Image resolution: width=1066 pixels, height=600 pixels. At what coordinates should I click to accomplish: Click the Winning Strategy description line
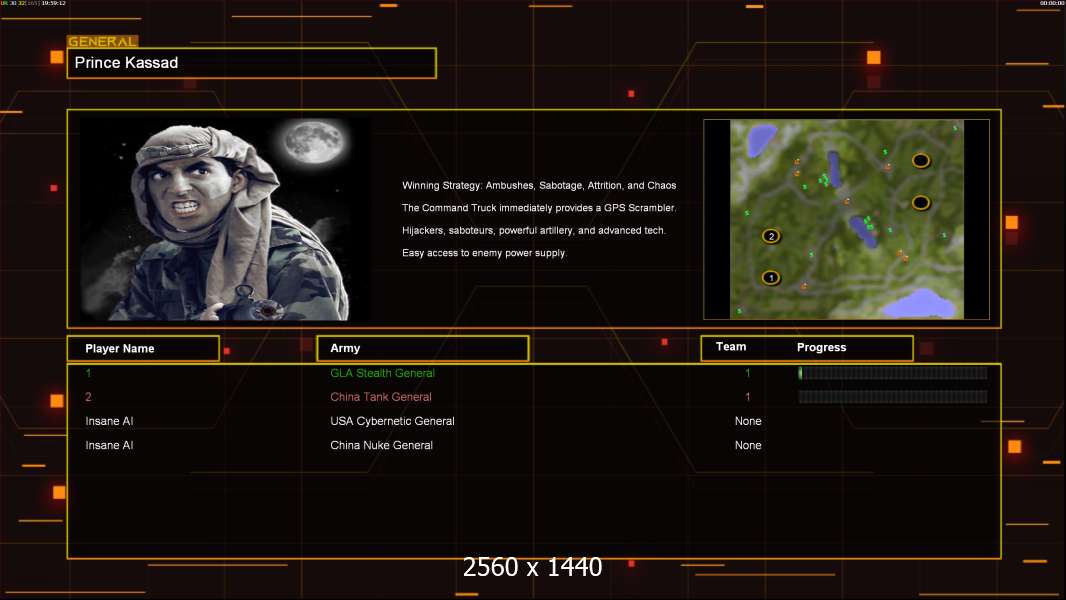point(539,186)
